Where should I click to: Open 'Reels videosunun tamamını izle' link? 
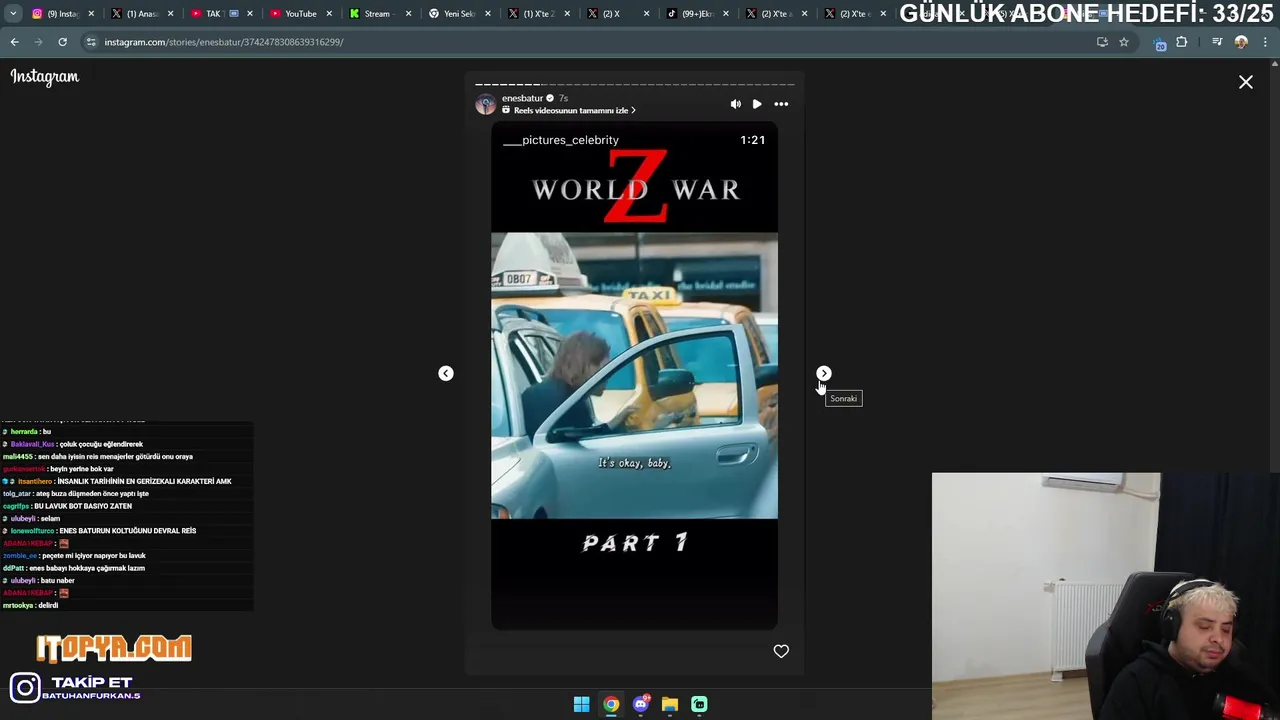[x=569, y=110]
